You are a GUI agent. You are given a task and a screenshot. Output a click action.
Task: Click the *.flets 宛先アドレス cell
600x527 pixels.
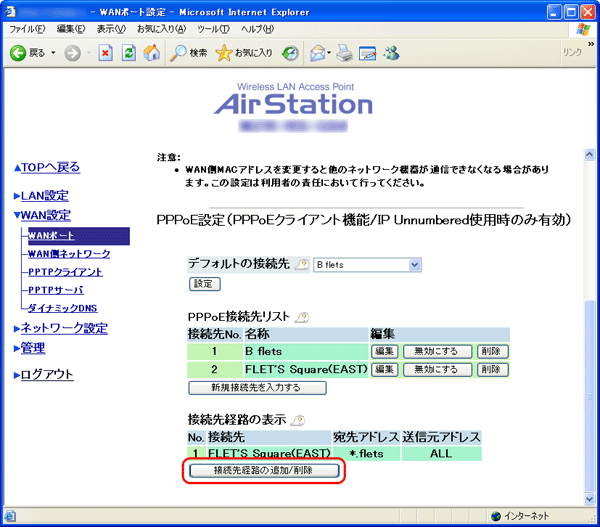click(x=366, y=454)
